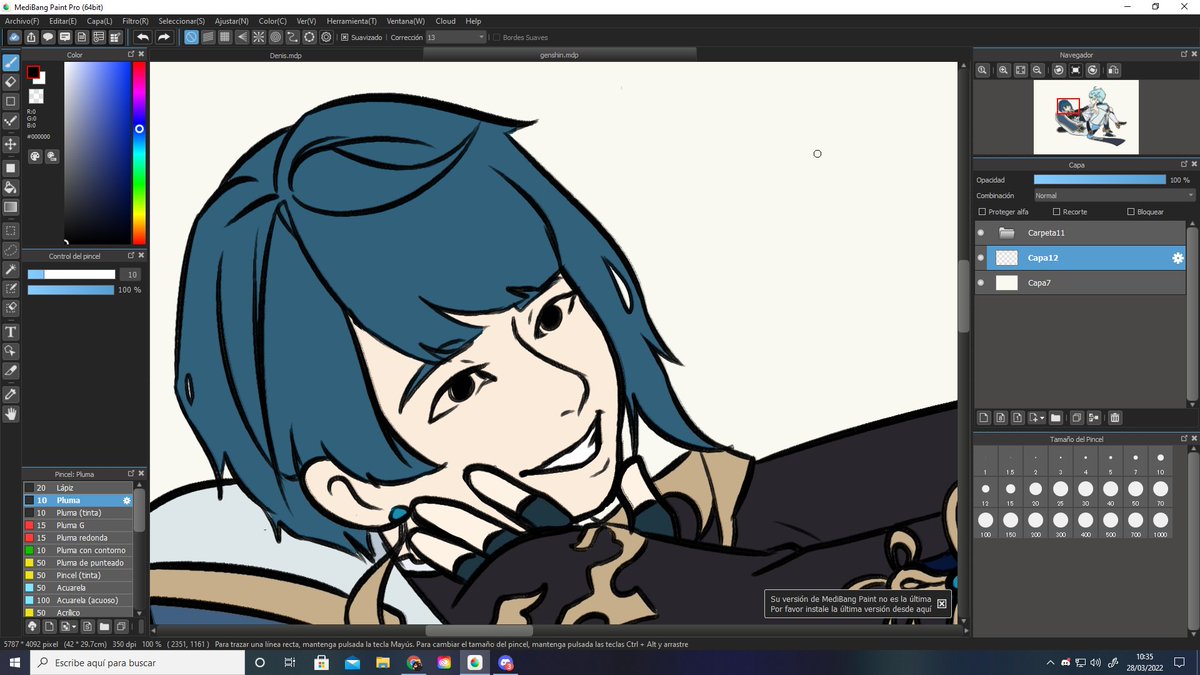Click the Navigator preview thumbnail
The image size is (1200, 675).
click(1085, 116)
